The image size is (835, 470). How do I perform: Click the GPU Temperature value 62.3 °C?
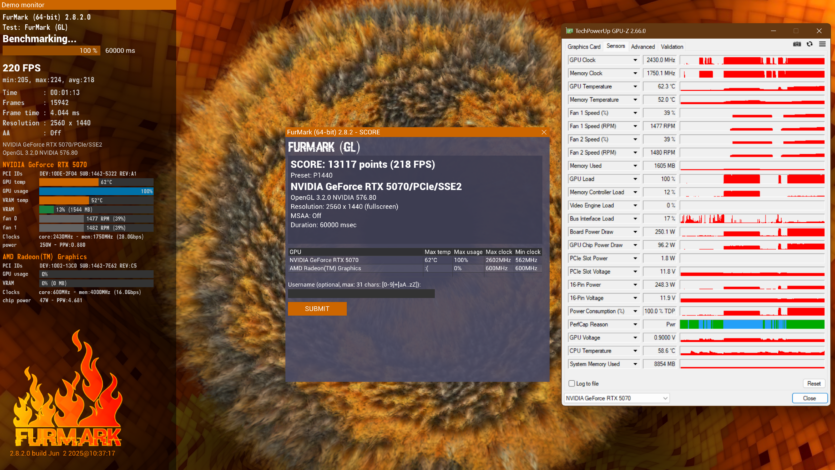pyautogui.click(x=660, y=87)
